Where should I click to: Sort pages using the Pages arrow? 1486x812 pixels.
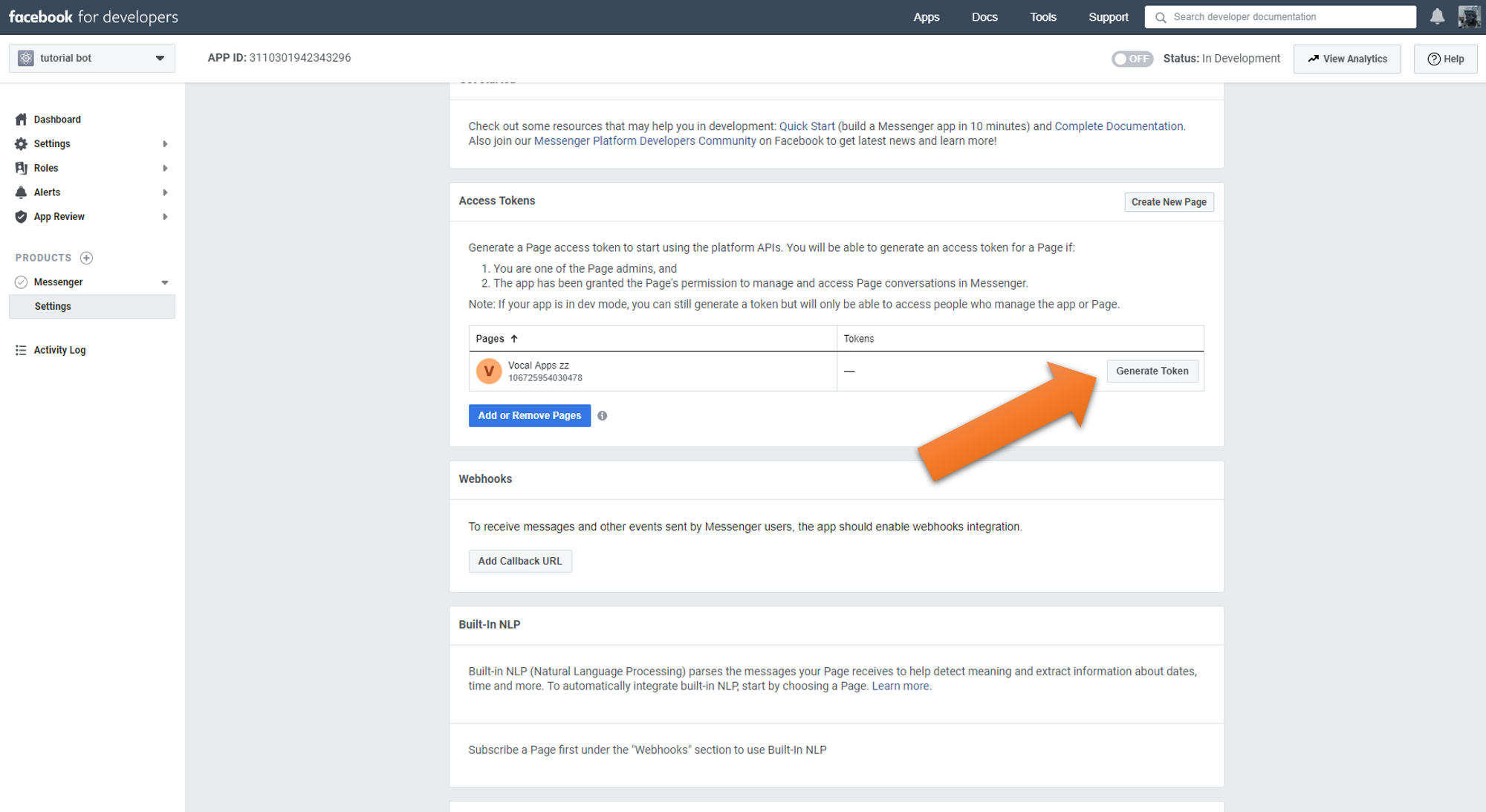[513, 339]
